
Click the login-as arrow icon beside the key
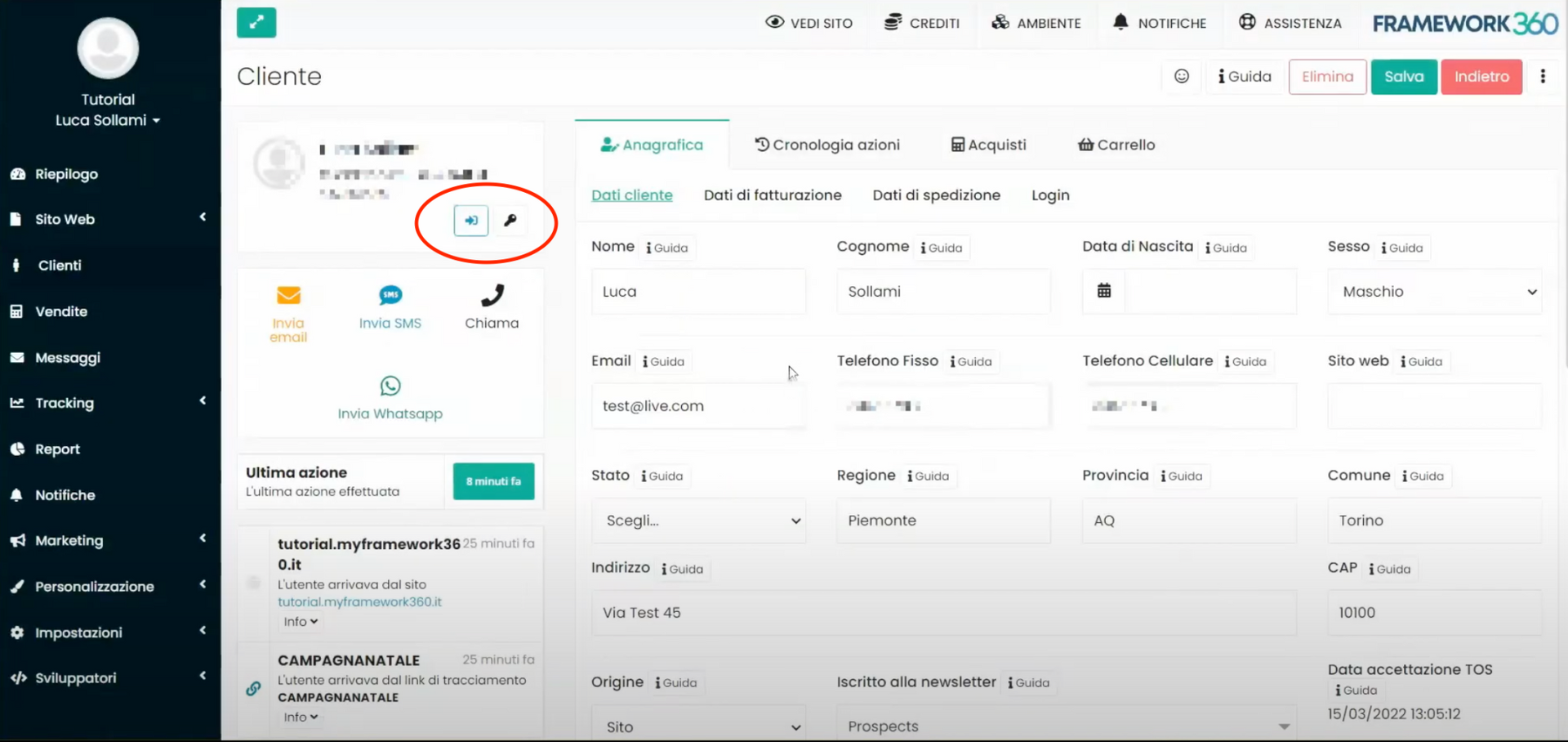[x=471, y=220]
